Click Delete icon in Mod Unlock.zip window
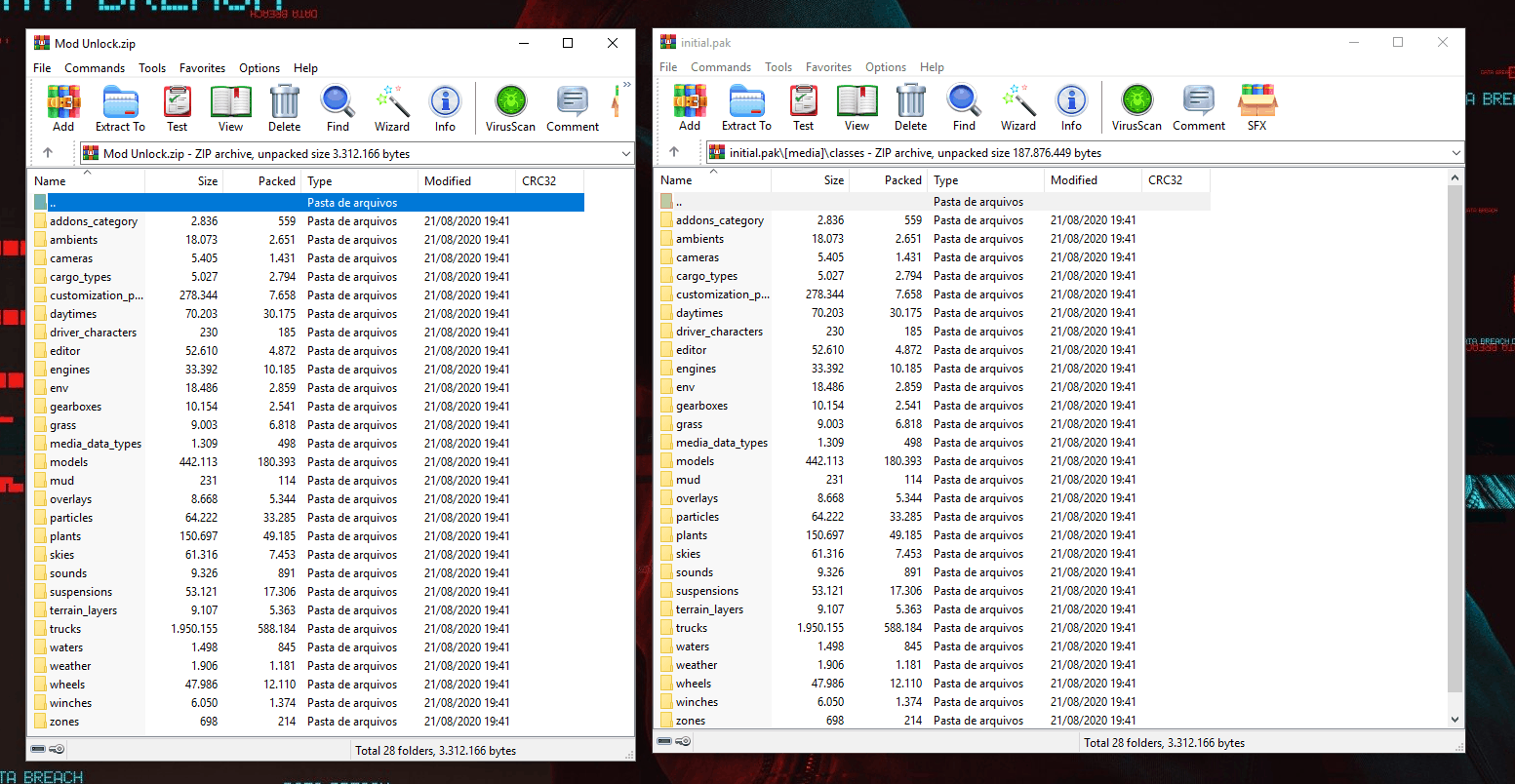This screenshot has height=784, width=1515. (284, 107)
